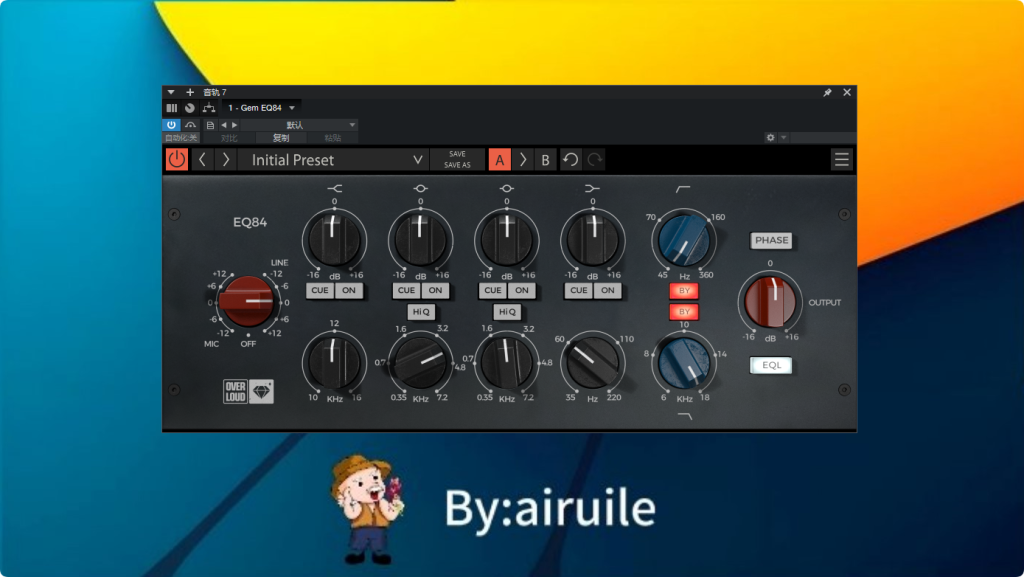This screenshot has height=577, width=1024.
Task: Undo last plugin change
Action: coord(571,160)
